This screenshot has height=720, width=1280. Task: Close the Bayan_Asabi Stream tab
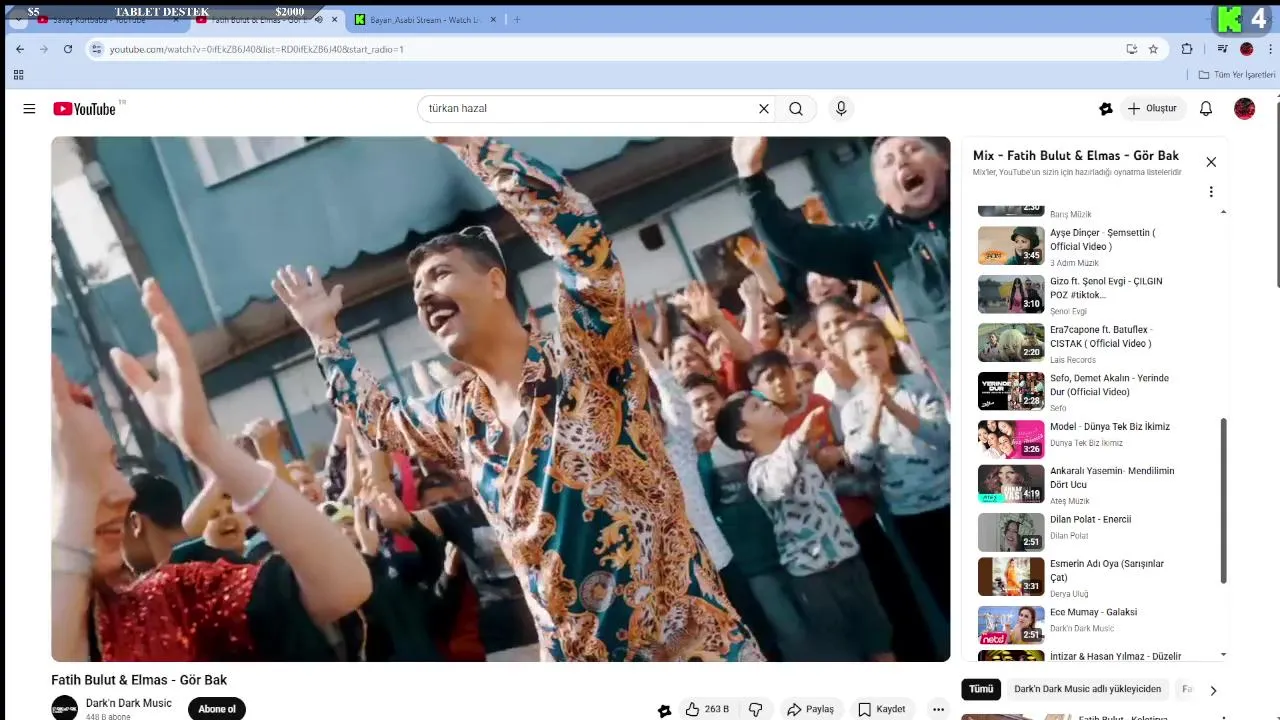[494, 20]
